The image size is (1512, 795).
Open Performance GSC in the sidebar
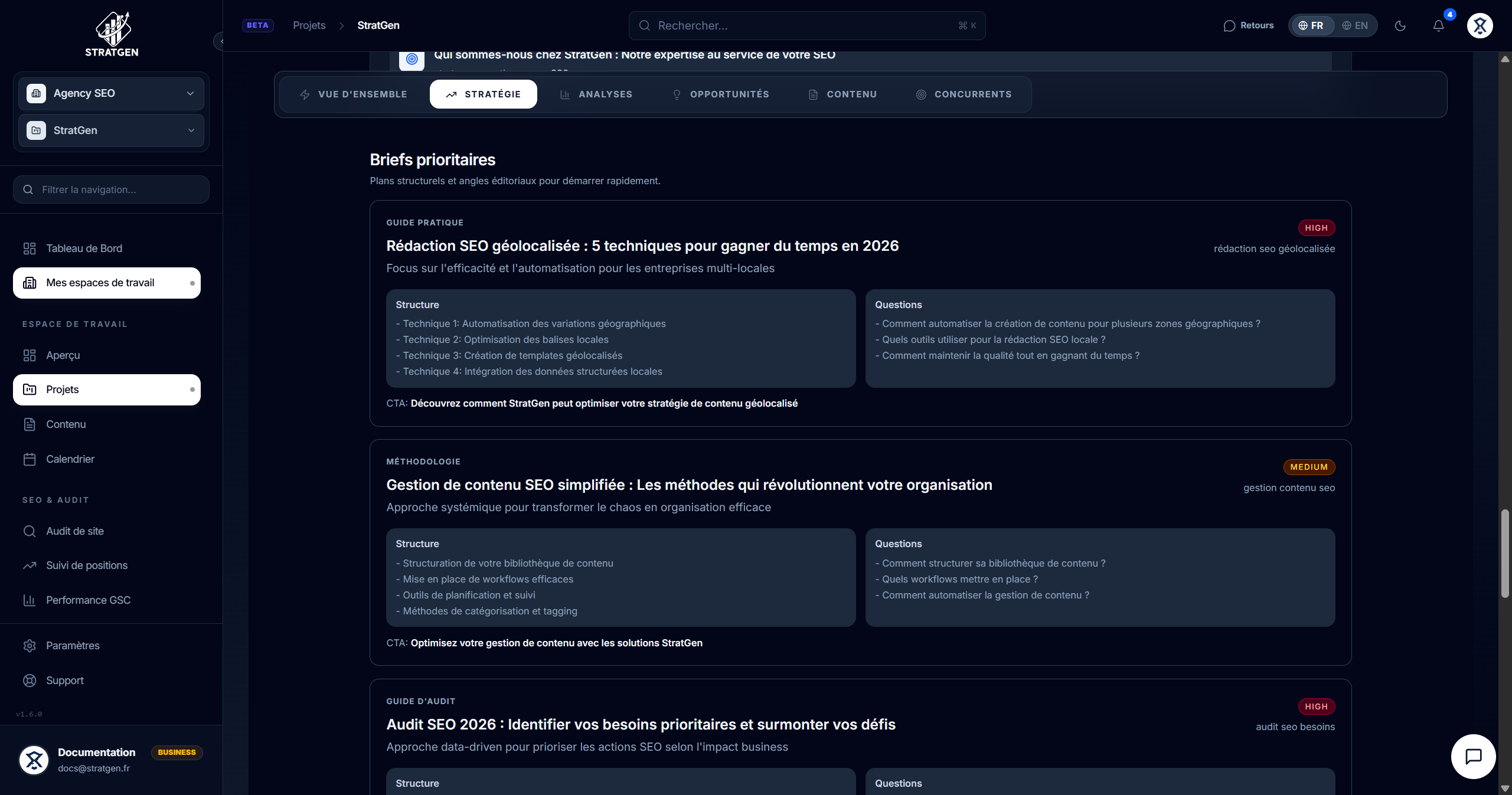[88, 600]
